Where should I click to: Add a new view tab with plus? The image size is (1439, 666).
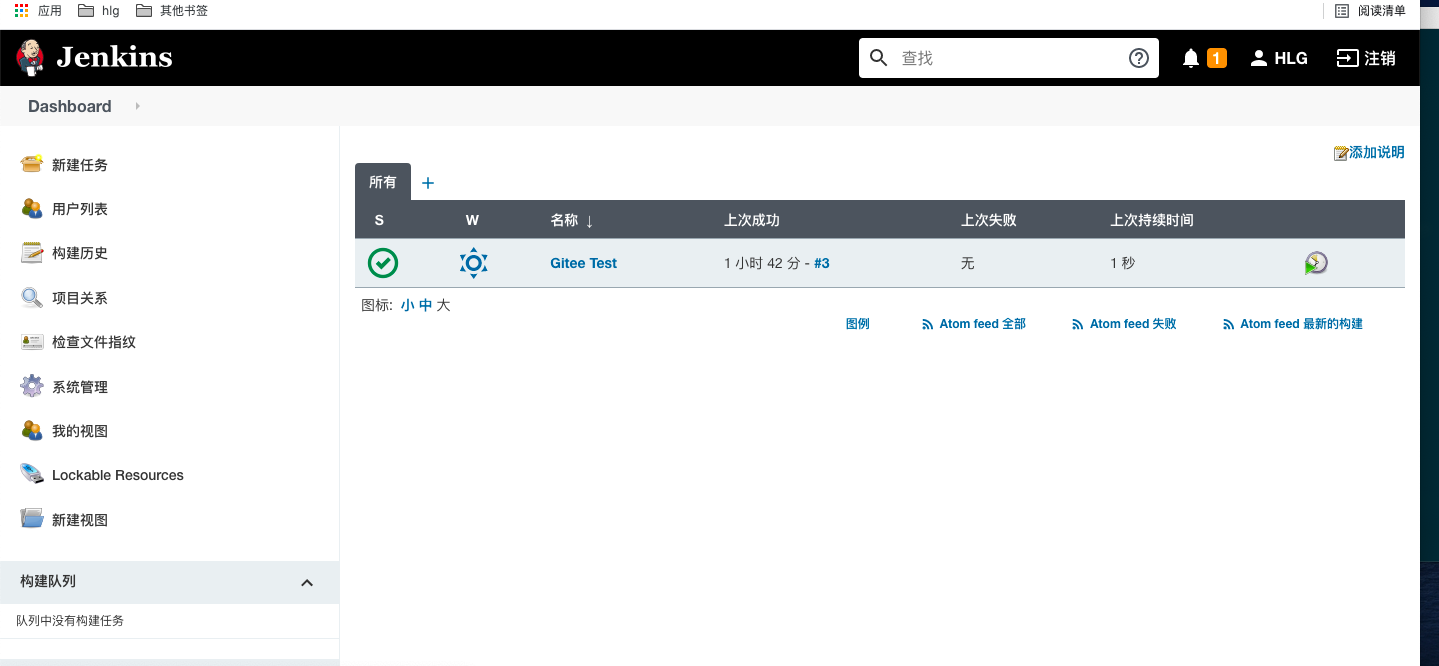click(x=428, y=183)
